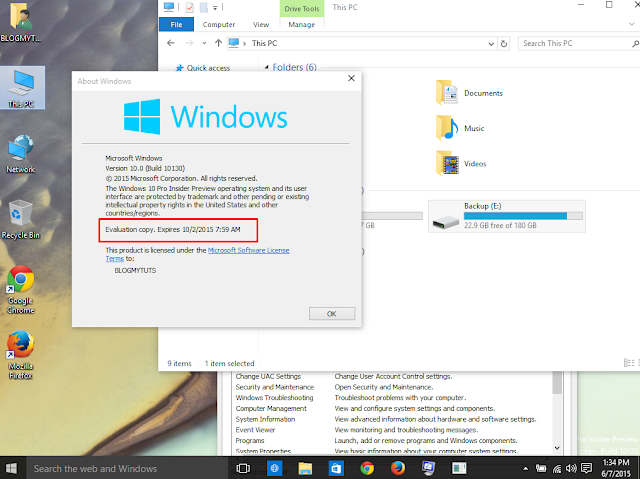Open the recent locations dropdown arrow
The height and width of the screenshot is (479, 640).
(204, 43)
